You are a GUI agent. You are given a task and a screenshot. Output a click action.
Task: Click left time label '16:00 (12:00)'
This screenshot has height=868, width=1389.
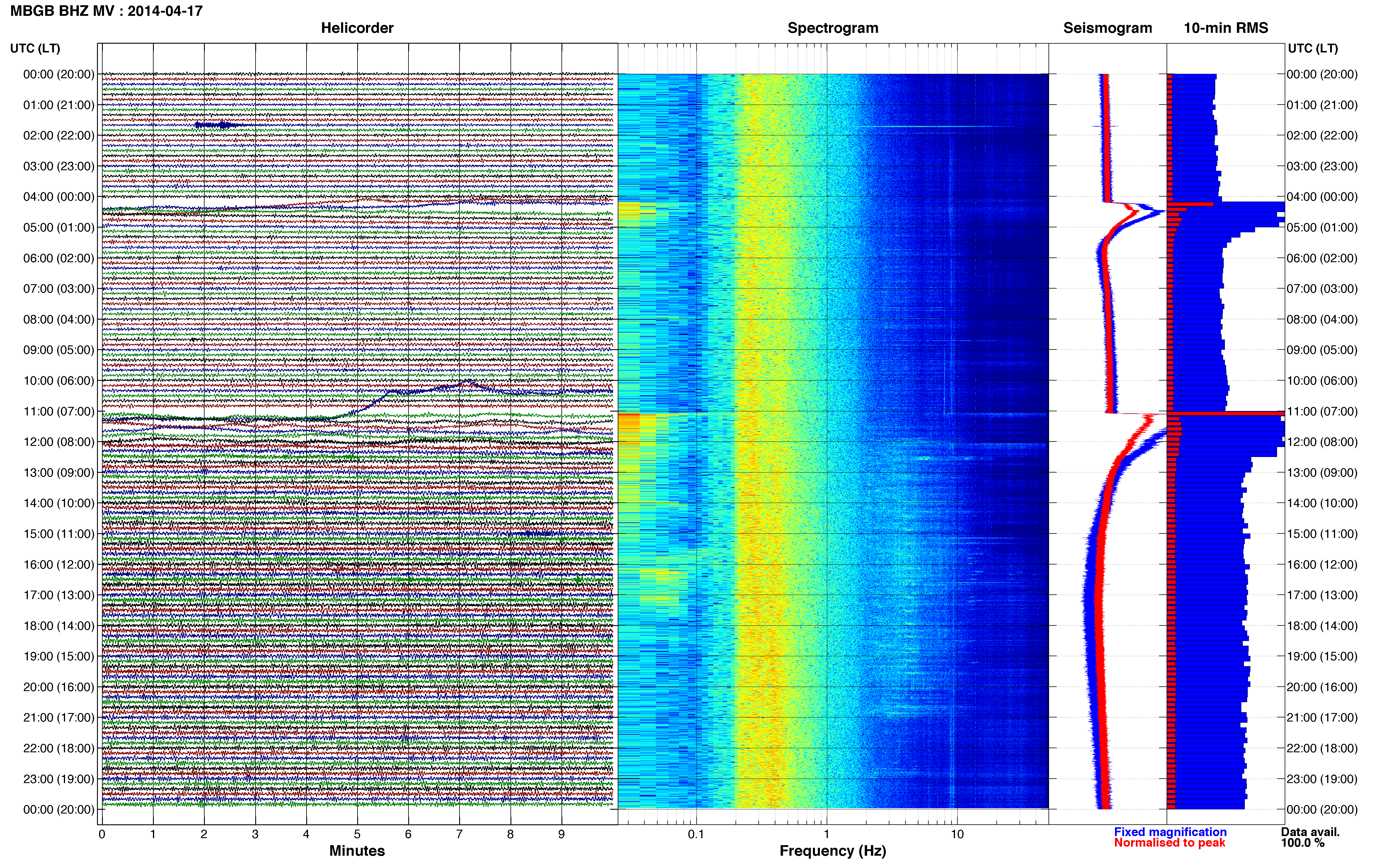click(x=59, y=565)
